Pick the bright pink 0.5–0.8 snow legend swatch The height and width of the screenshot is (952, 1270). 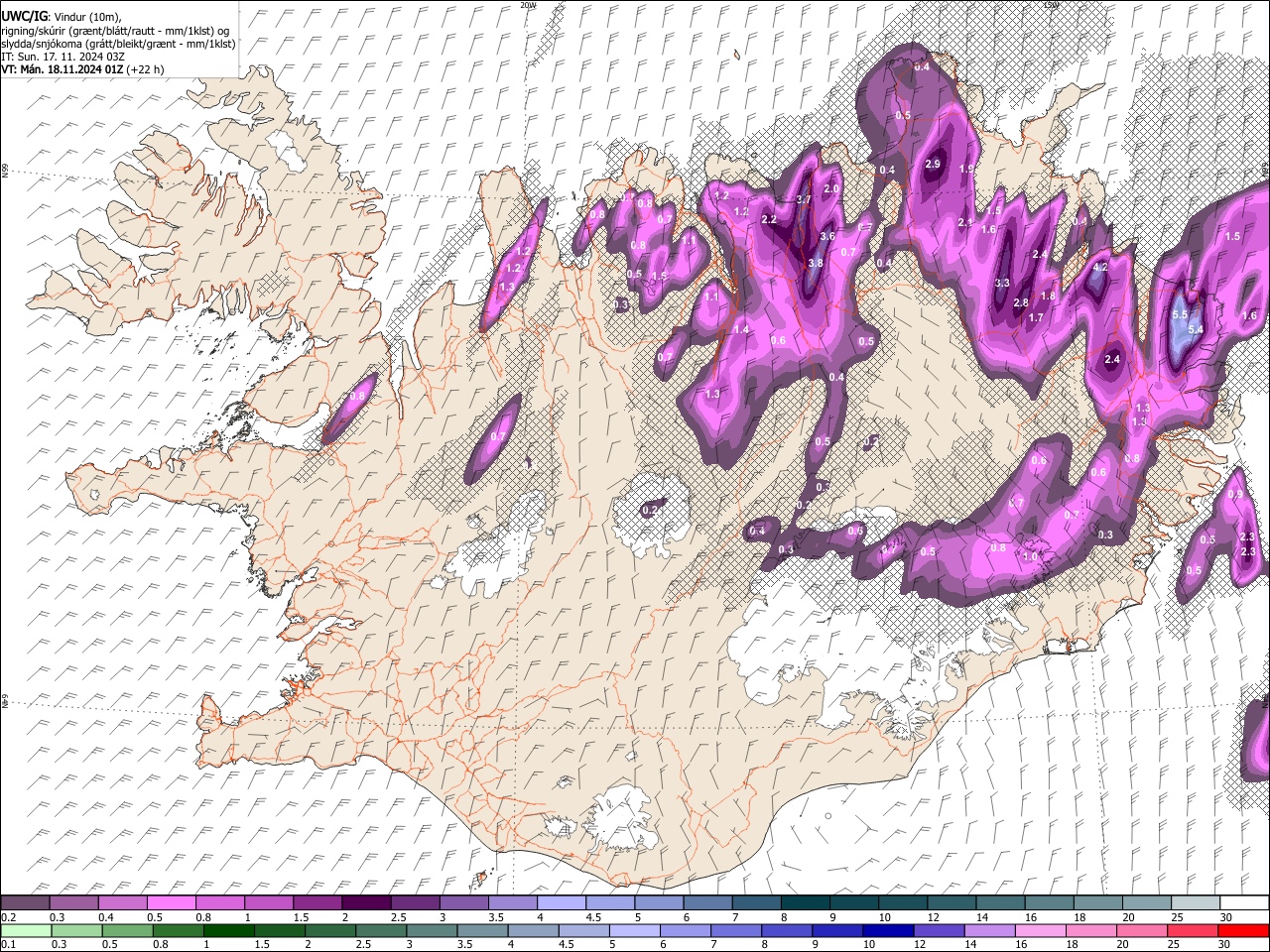pyautogui.click(x=170, y=903)
